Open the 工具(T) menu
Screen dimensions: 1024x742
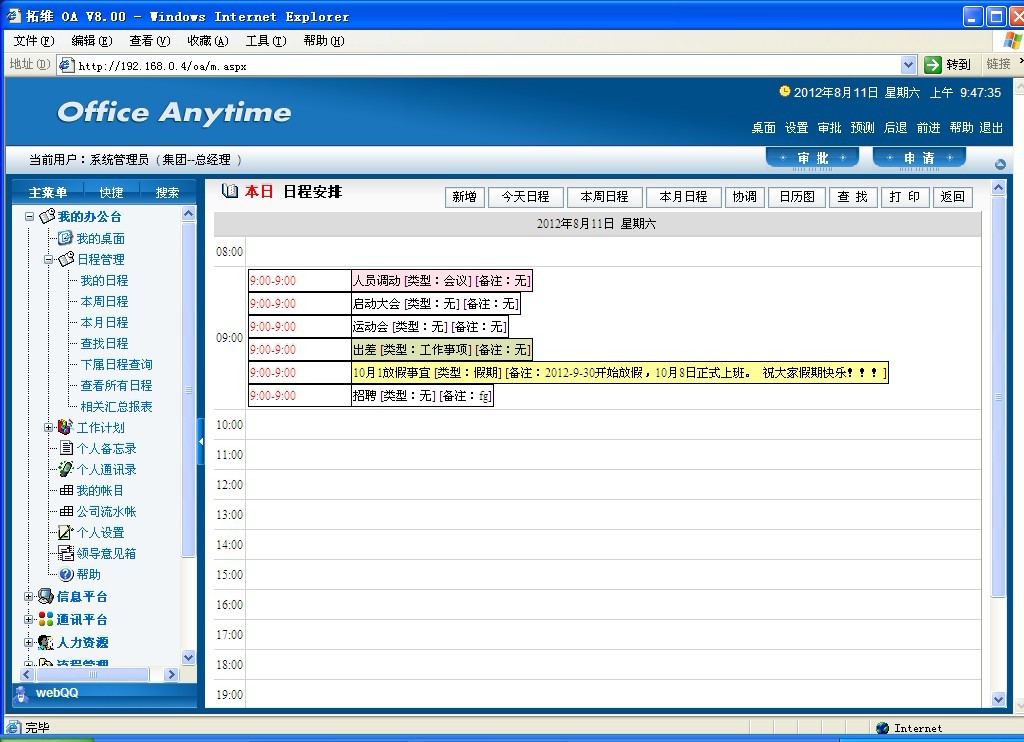[x=265, y=41]
